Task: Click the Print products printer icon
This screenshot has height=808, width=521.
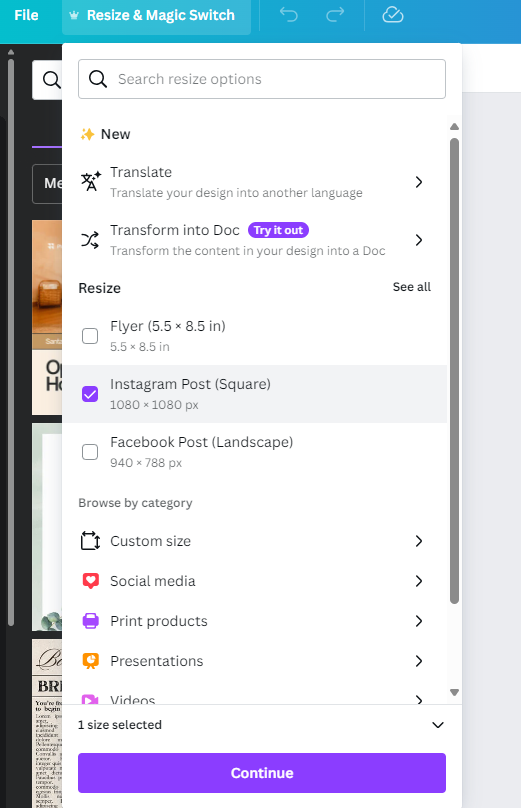Action: (x=91, y=621)
